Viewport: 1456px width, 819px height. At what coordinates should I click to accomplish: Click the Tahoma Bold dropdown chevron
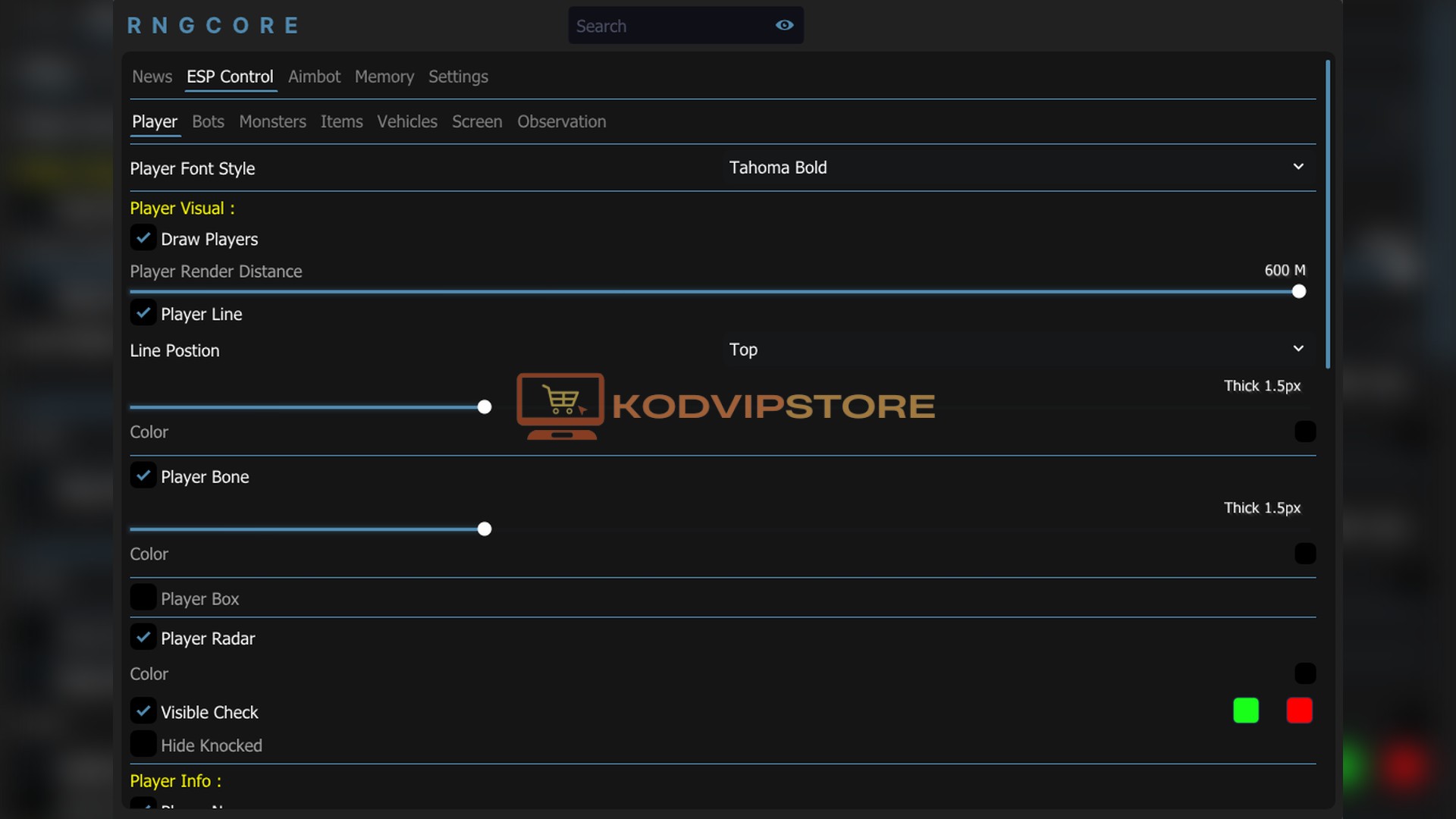(x=1298, y=167)
